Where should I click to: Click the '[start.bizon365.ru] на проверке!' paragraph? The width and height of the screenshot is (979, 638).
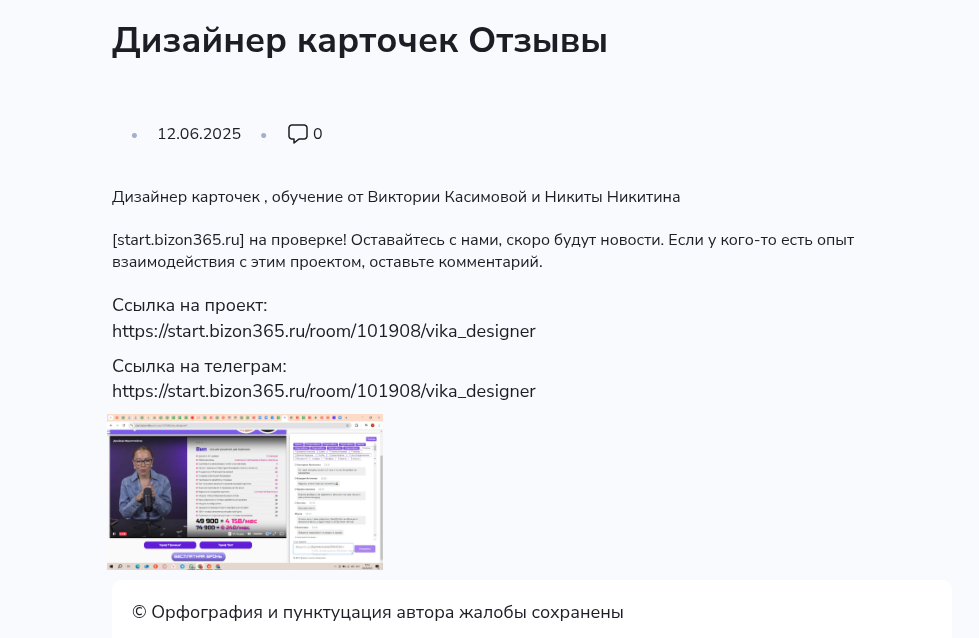tap(483, 251)
